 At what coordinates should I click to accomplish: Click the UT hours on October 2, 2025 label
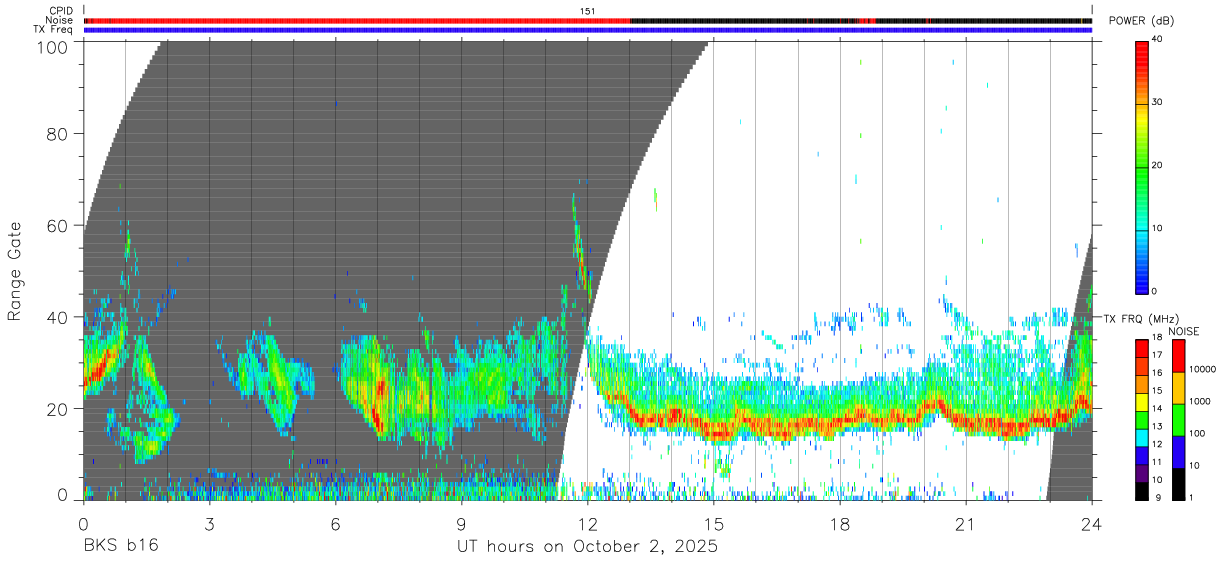click(587, 547)
